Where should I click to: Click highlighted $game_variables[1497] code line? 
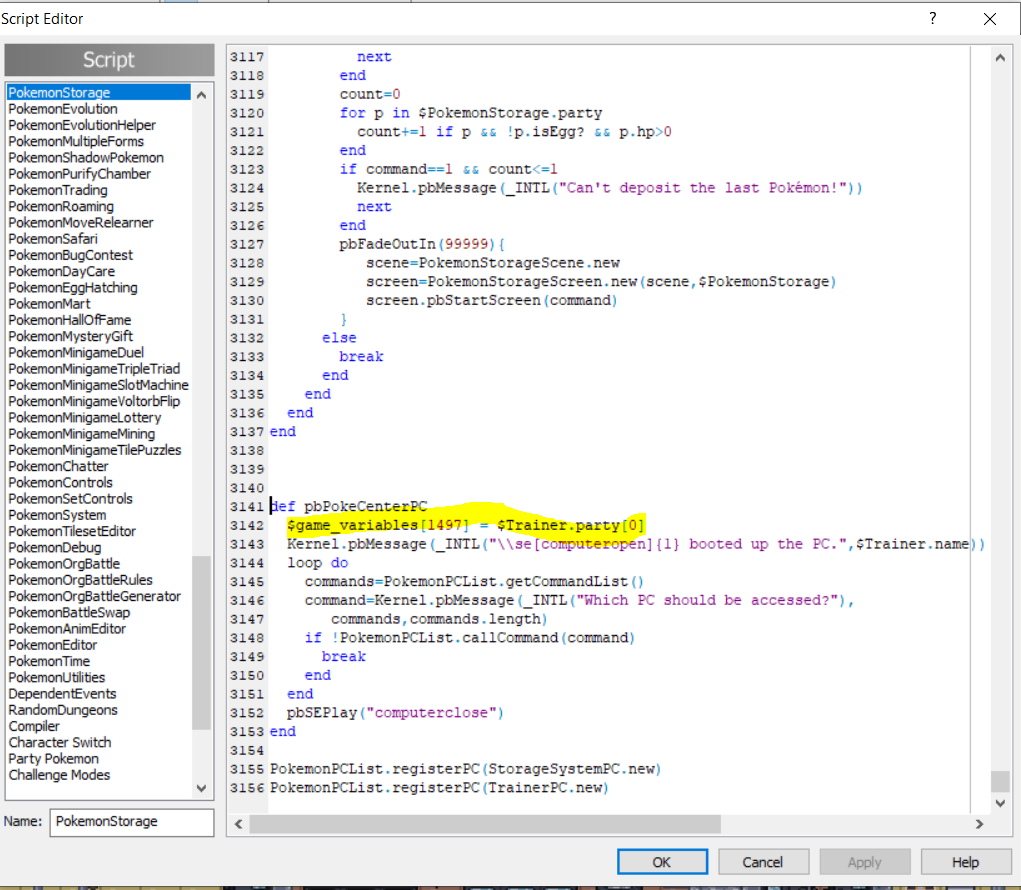pos(466,525)
